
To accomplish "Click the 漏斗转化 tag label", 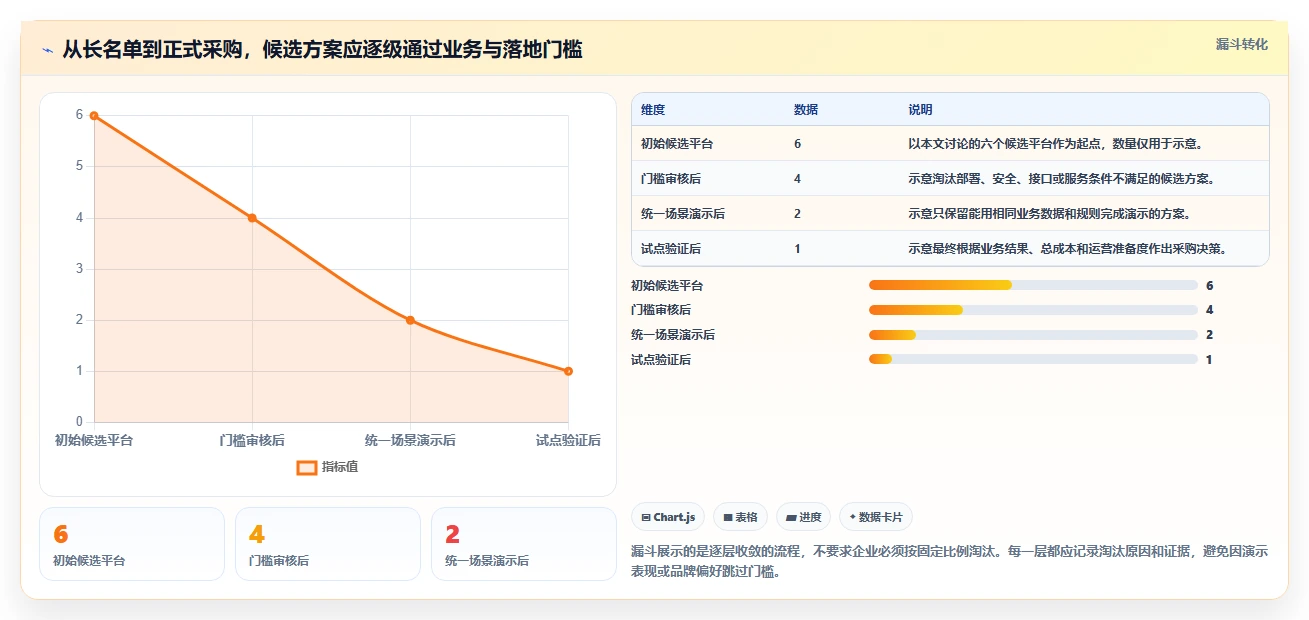I will click(x=1242, y=44).
